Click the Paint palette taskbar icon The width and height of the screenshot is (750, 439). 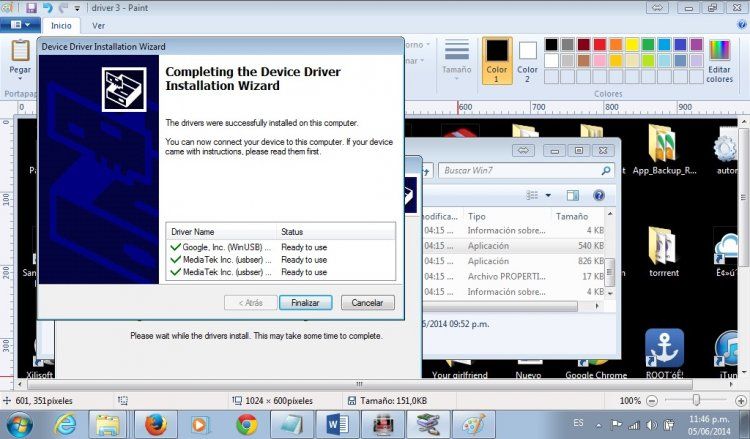[x=473, y=424]
